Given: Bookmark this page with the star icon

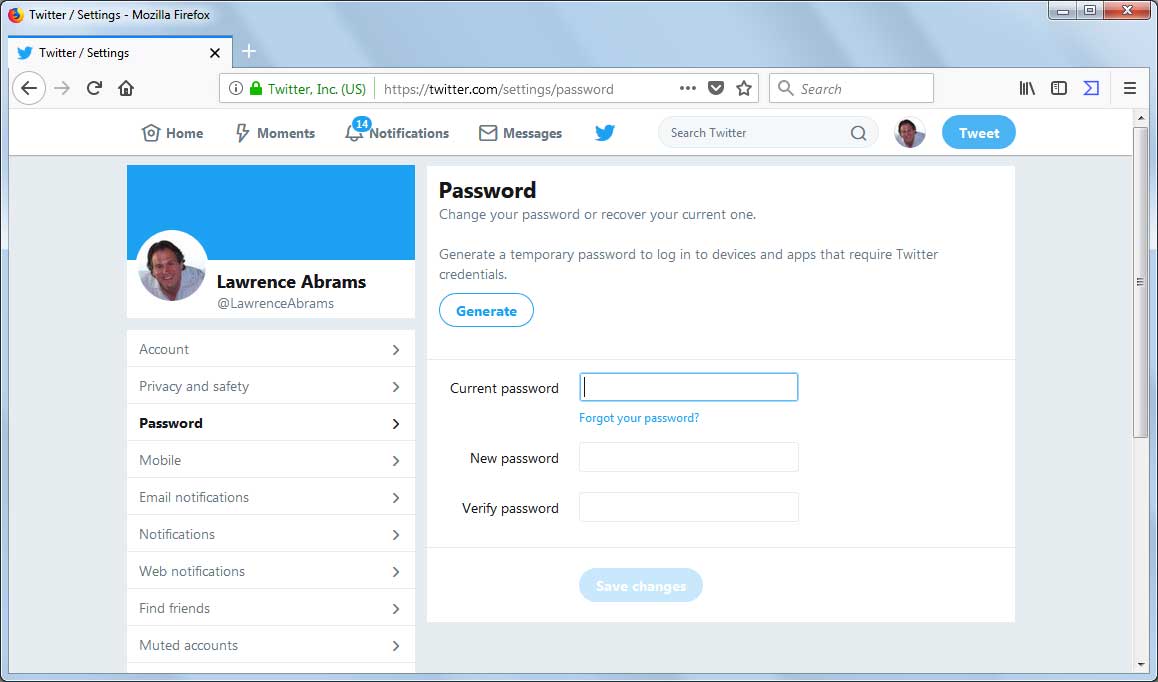Looking at the screenshot, I should [x=744, y=88].
